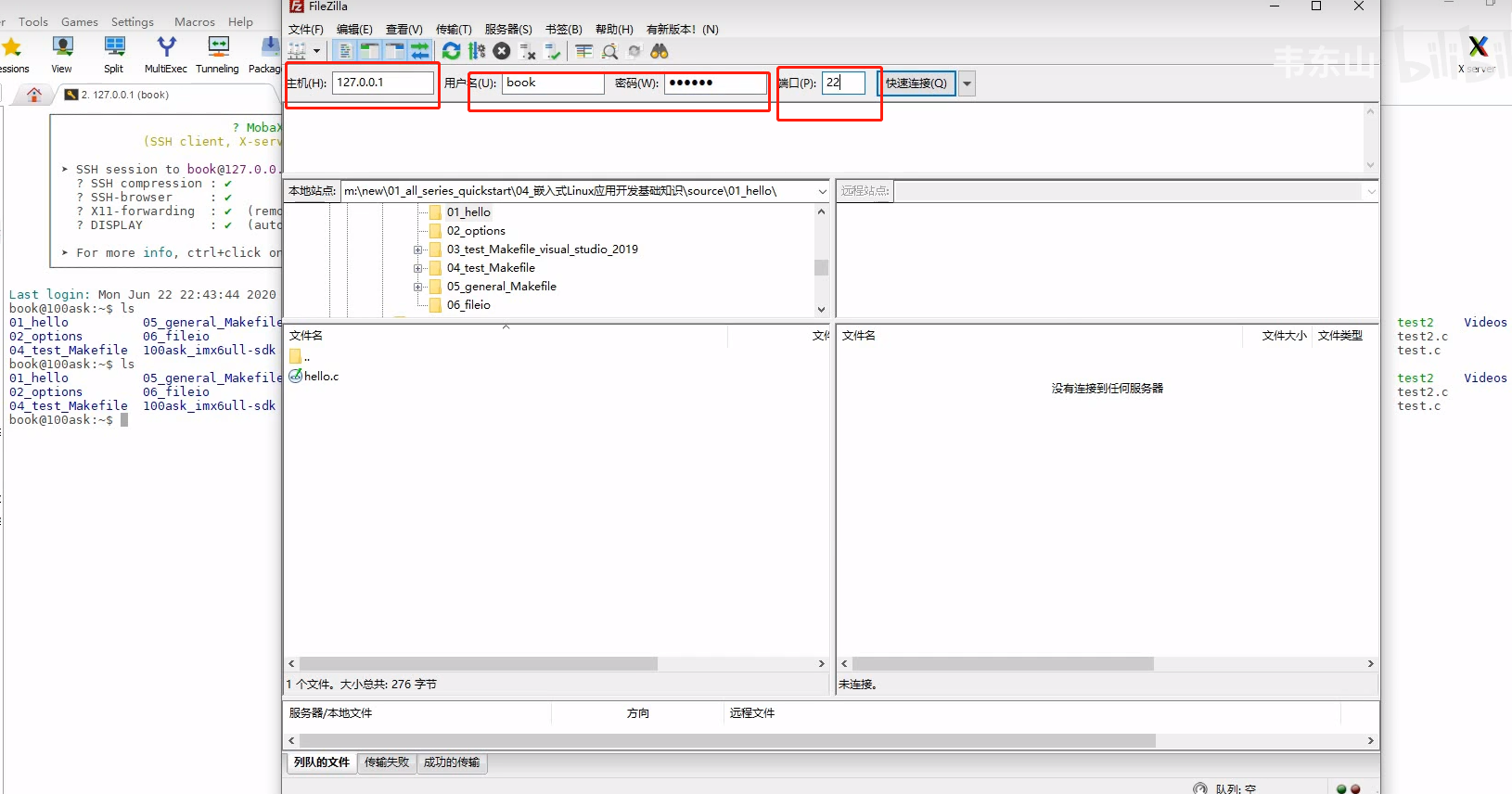Open the 编辑(E) menu
Viewport: 1512px width, 794px height.
pyautogui.click(x=354, y=30)
